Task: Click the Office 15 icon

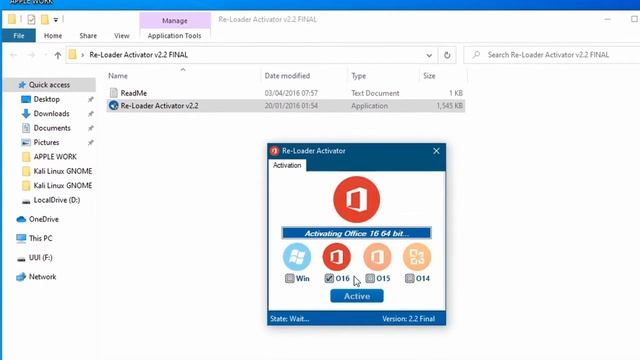Action: [377, 257]
